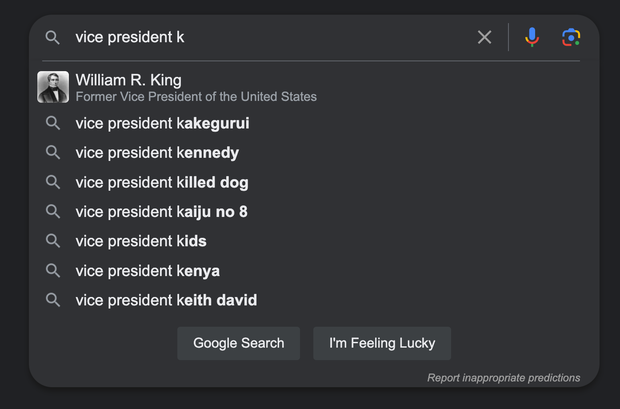620x409 pixels.
Task: Pick "vice president kennedy" suggestion
Action: 157,153
